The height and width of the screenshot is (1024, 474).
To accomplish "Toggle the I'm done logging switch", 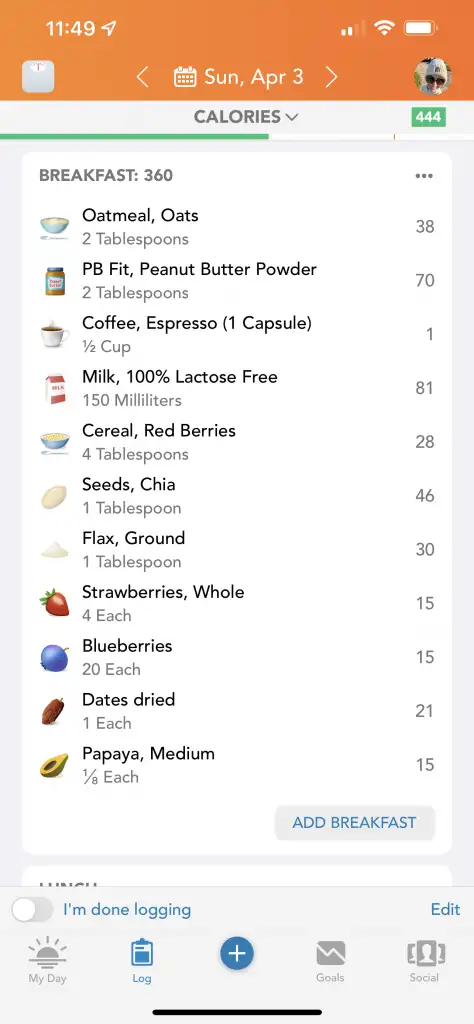I will (x=33, y=910).
